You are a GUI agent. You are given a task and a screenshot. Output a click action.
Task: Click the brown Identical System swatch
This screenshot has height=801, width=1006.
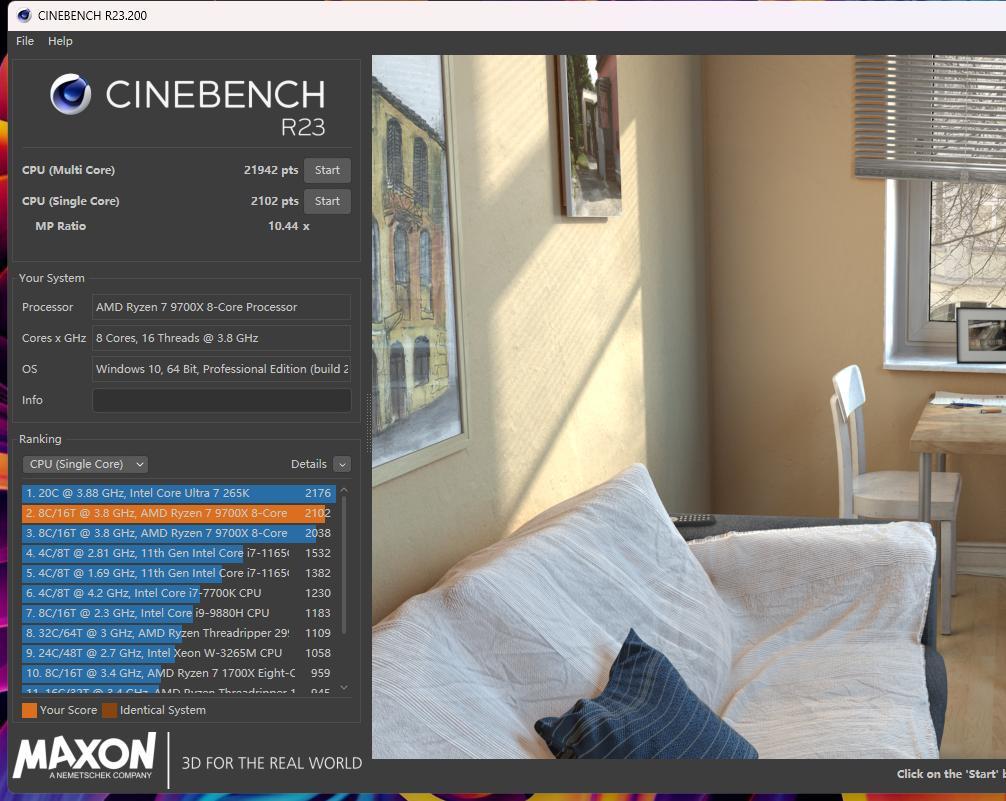point(110,710)
